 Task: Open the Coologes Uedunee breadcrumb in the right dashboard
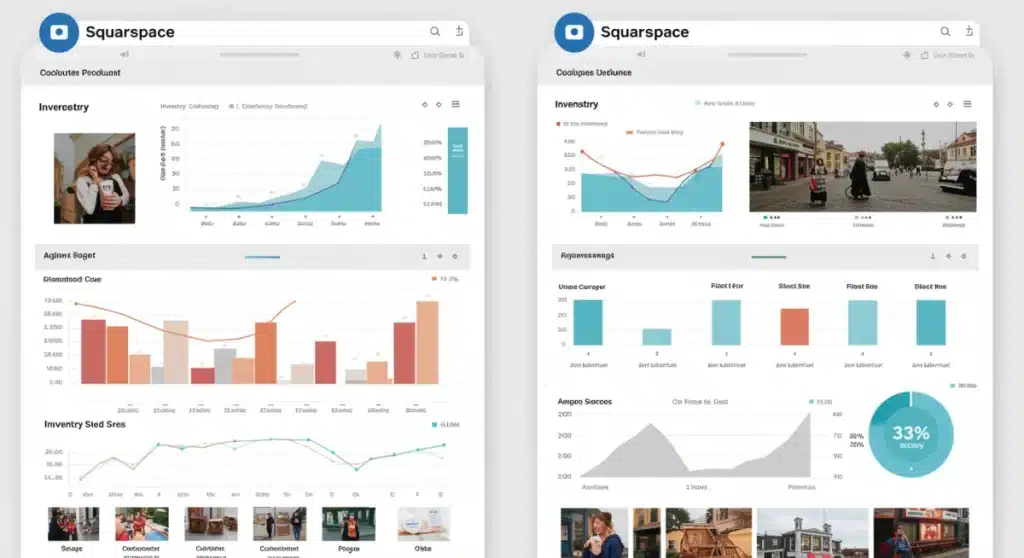[594, 73]
